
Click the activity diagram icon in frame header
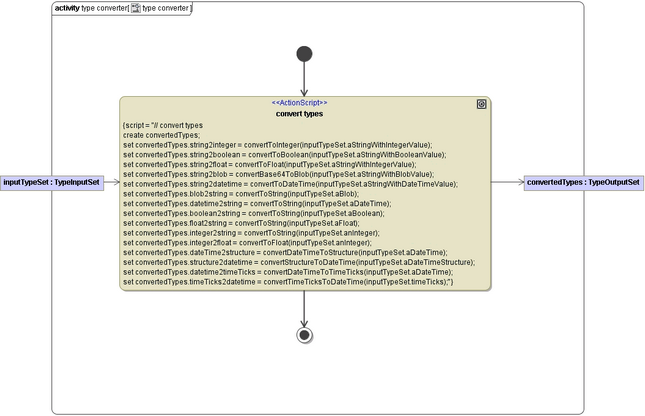[x=135, y=8]
